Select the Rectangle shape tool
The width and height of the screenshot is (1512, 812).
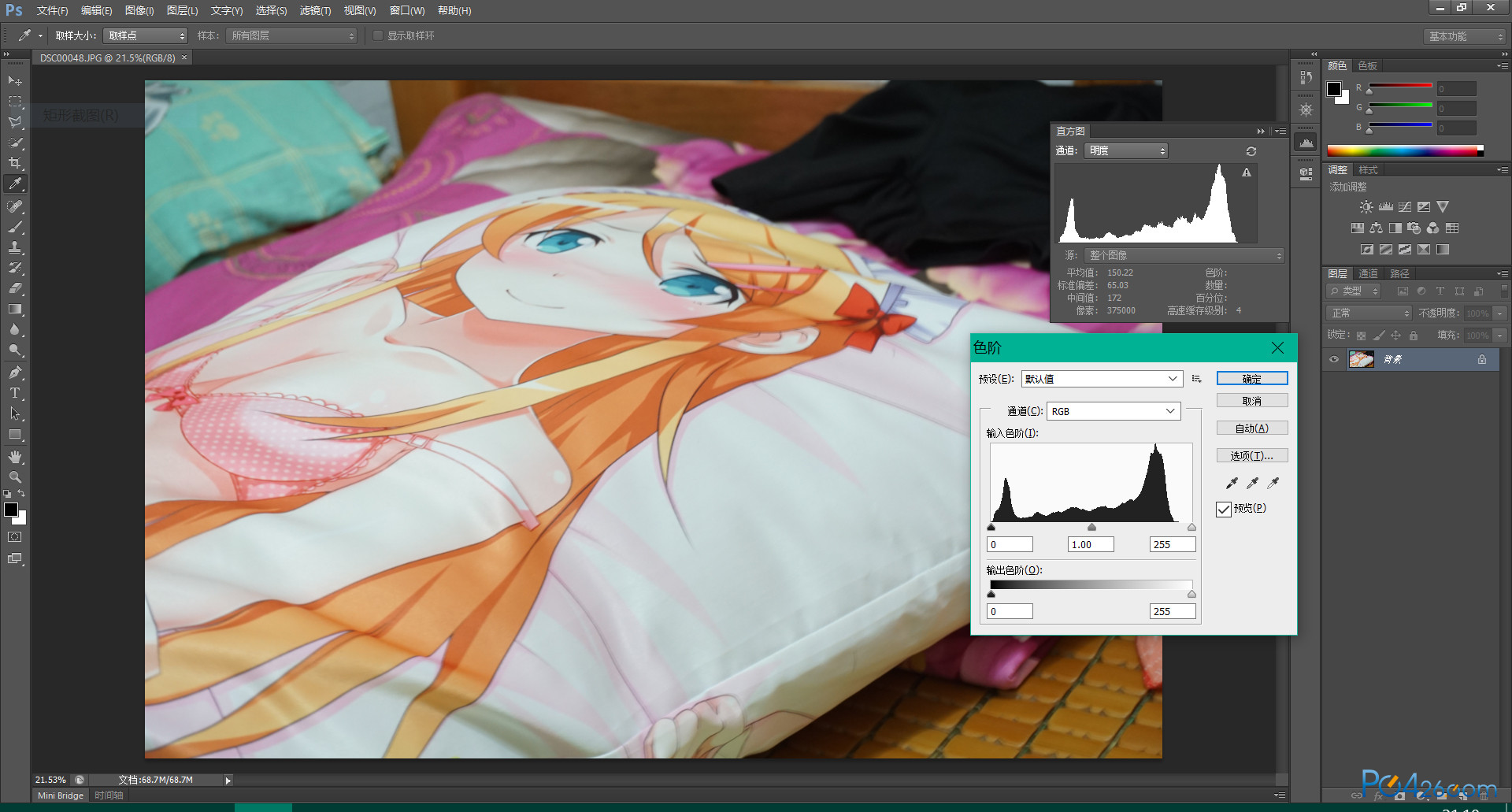click(15, 434)
